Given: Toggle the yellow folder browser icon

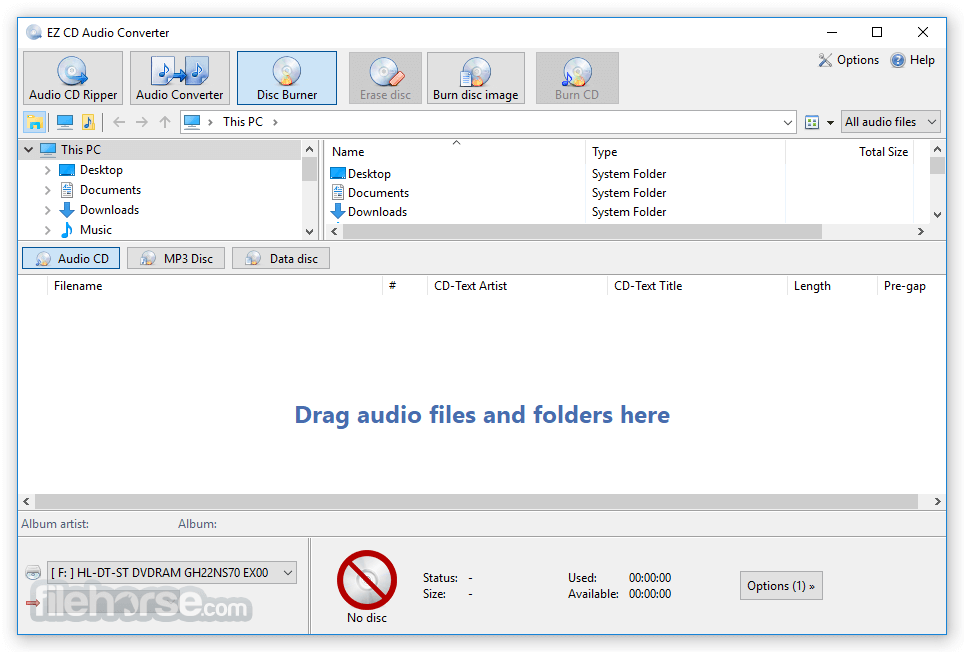Looking at the screenshot, I should (x=34, y=122).
